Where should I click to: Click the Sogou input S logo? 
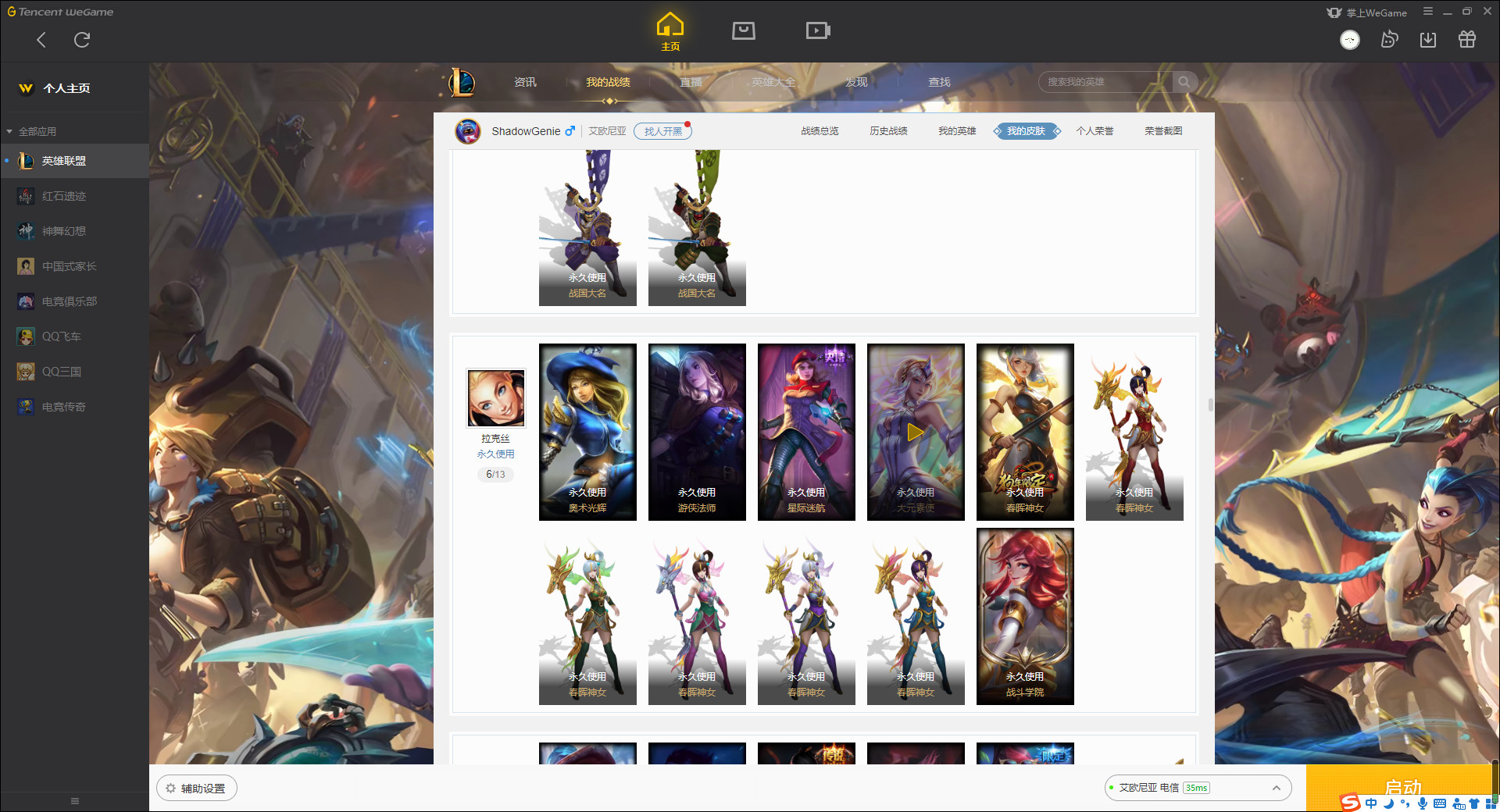coord(1350,803)
